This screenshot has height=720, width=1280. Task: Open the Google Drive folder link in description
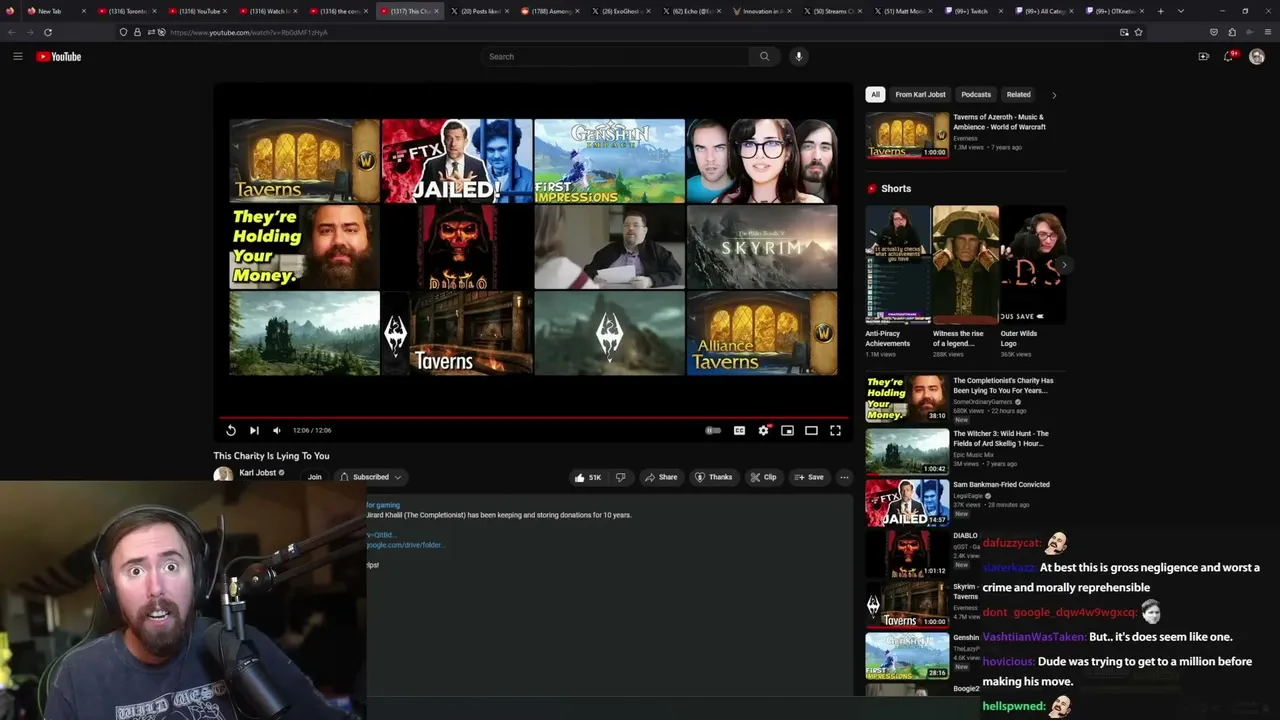coord(405,545)
